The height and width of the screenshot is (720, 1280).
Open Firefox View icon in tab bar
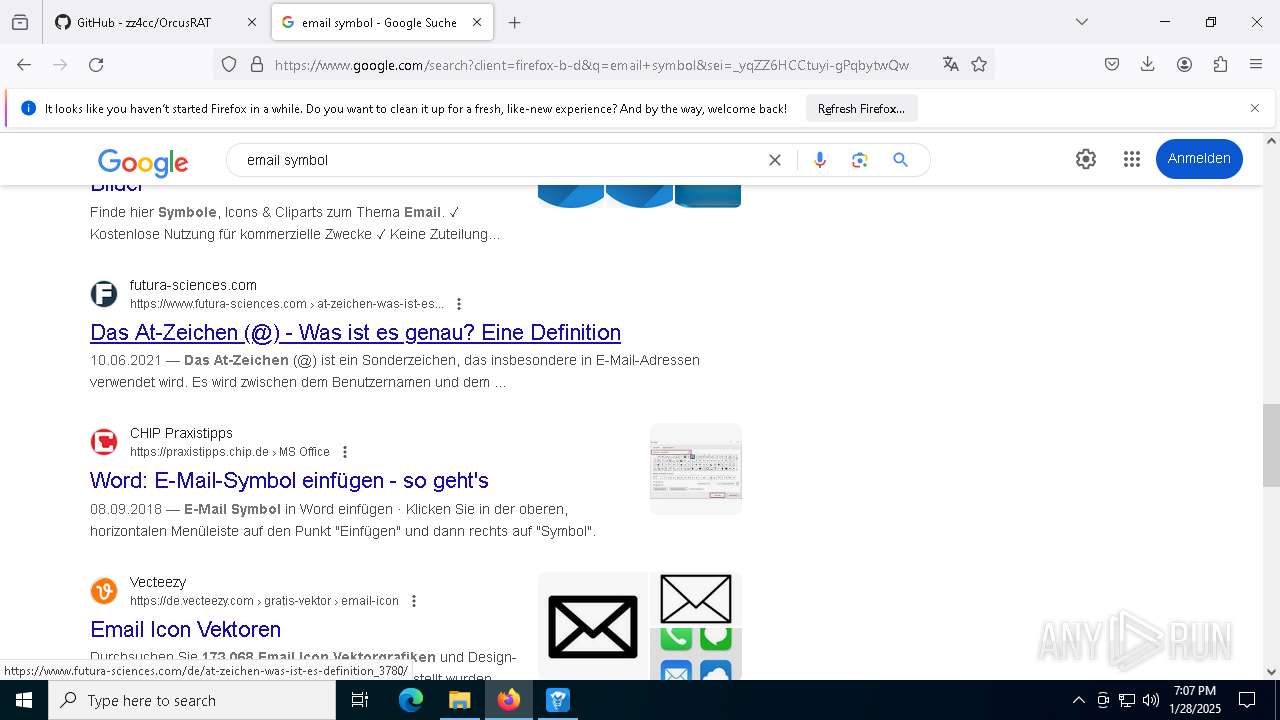20,22
